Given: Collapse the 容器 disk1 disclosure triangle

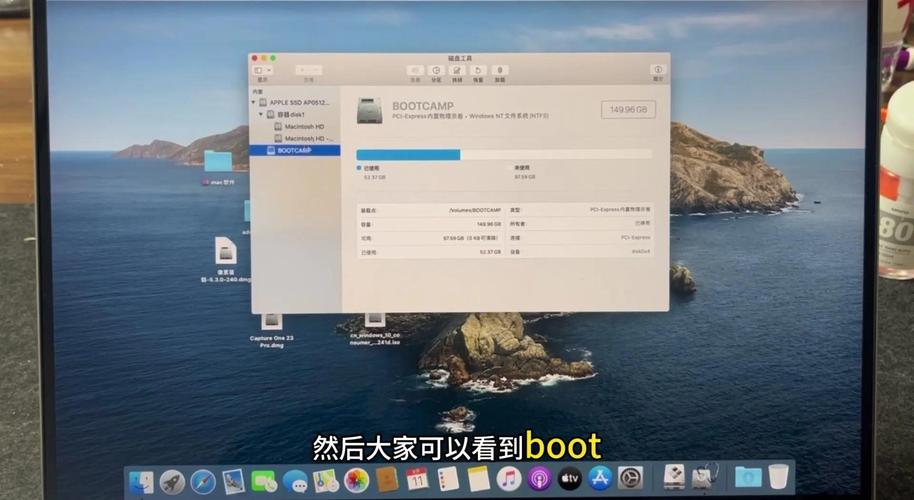Looking at the screenshot, I should [x=262, y=114].
